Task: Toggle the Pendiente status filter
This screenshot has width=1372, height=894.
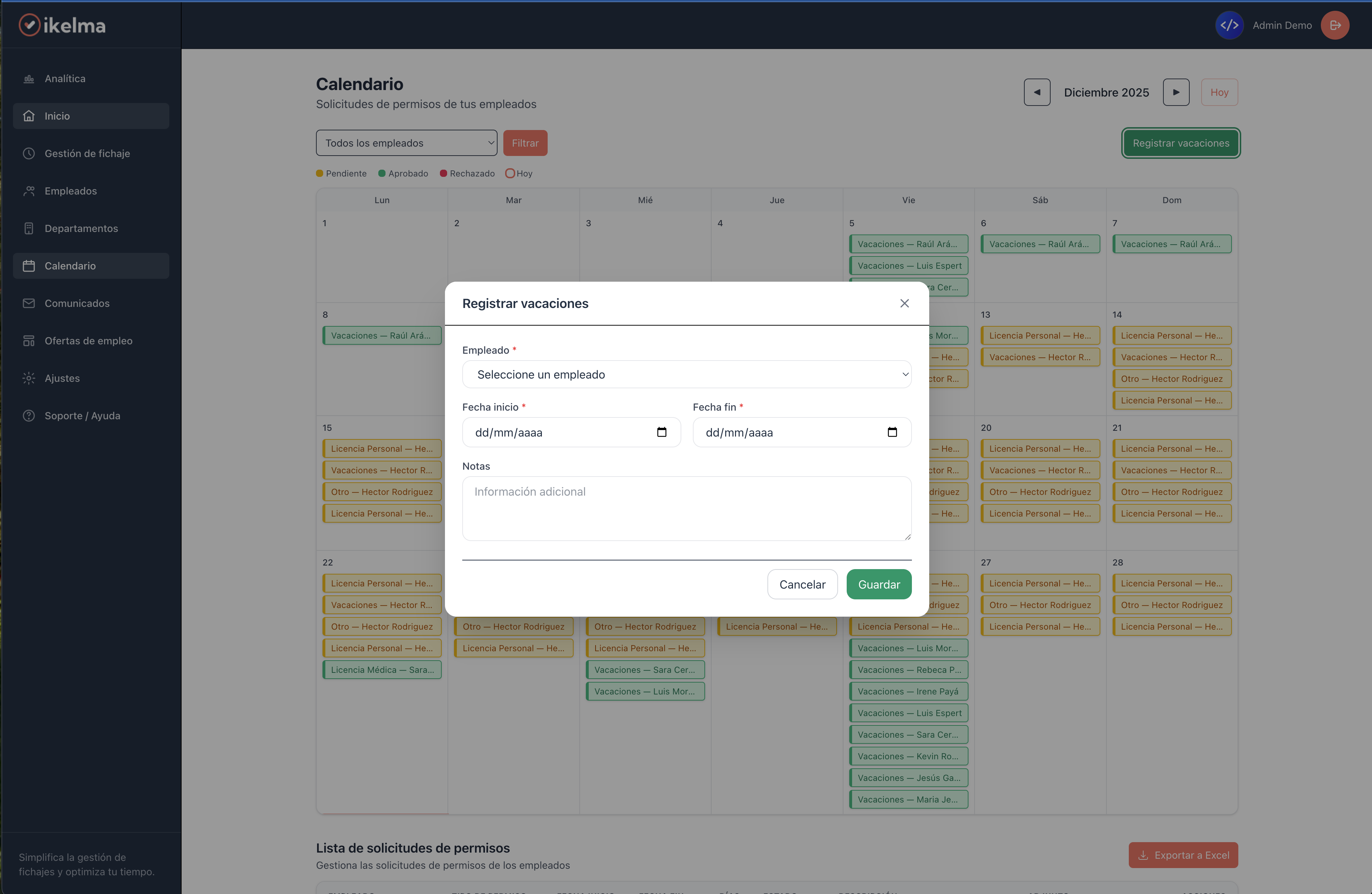Action: coord(341,173)
